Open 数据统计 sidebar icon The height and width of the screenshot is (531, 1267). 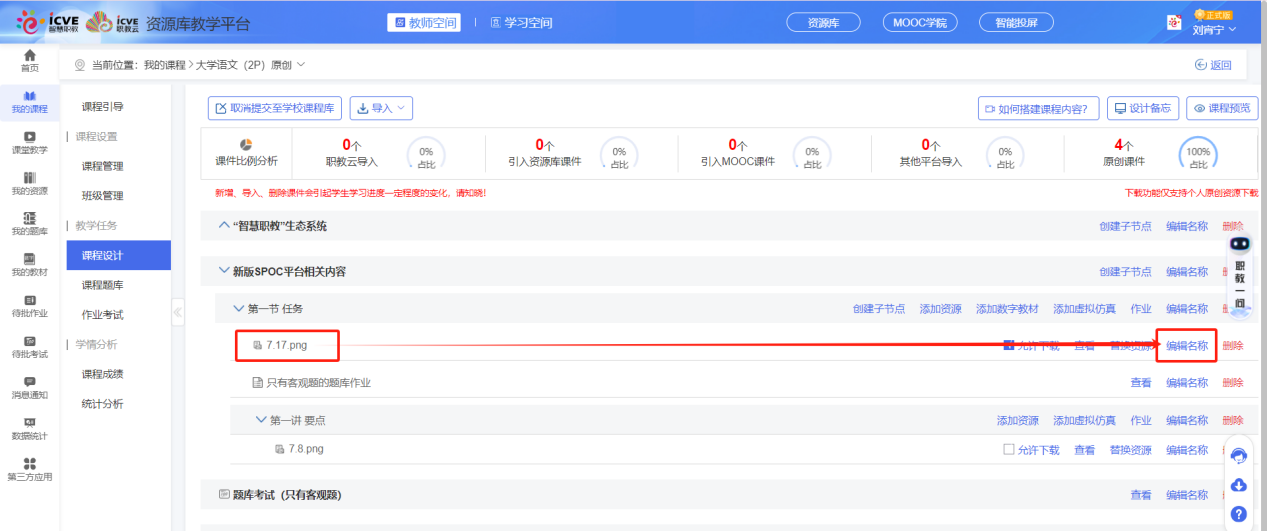[x=30, y=428]
